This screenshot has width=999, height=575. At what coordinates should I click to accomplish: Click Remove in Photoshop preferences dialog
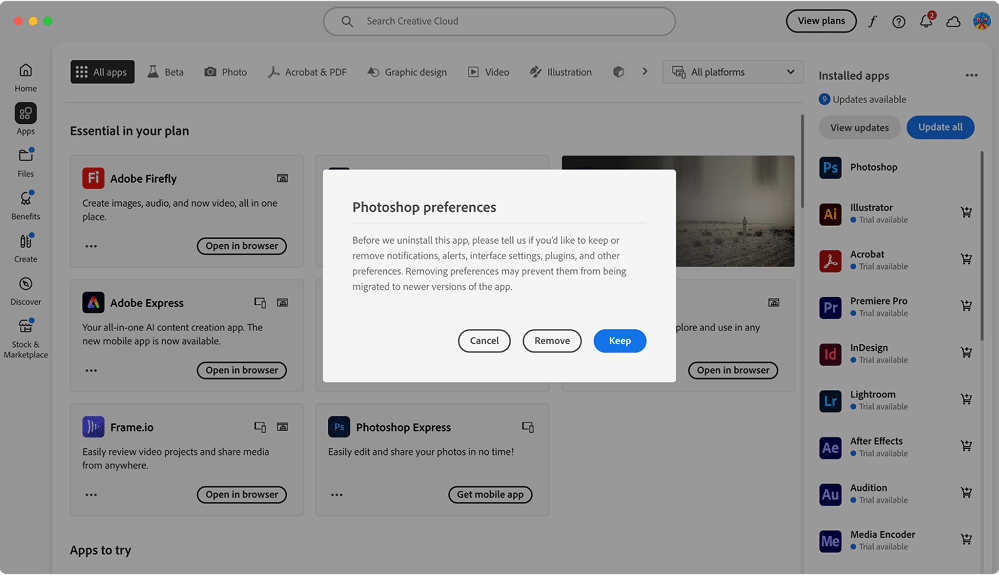[x=552, y=341]
